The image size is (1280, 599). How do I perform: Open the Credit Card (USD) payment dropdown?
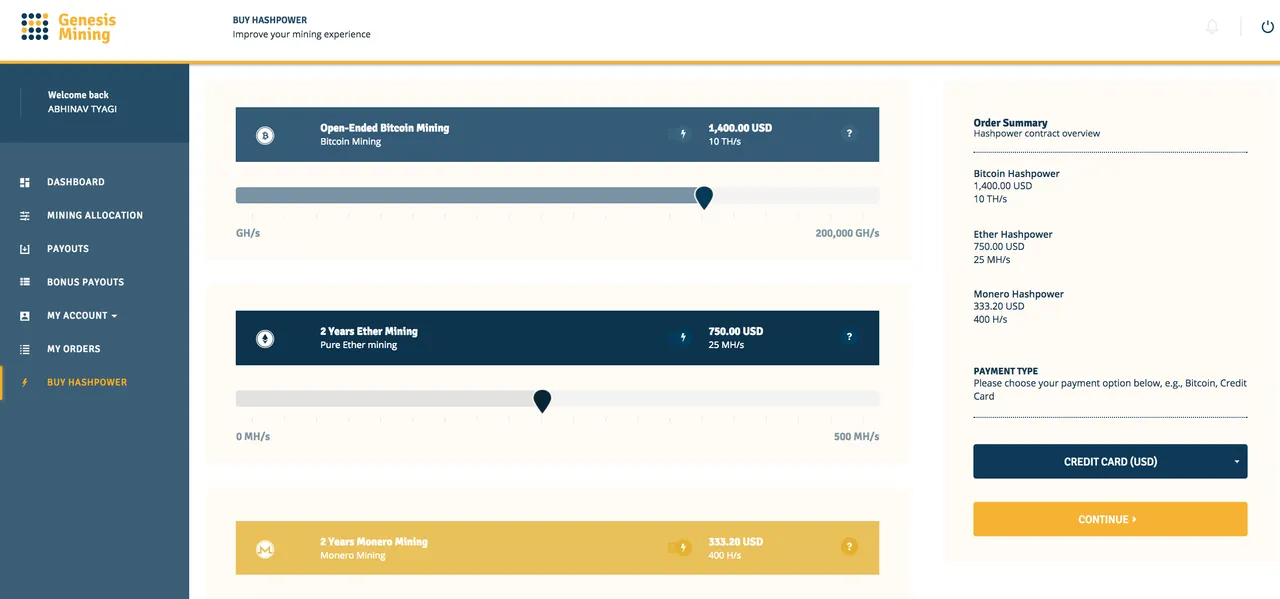coord(1110,462)
